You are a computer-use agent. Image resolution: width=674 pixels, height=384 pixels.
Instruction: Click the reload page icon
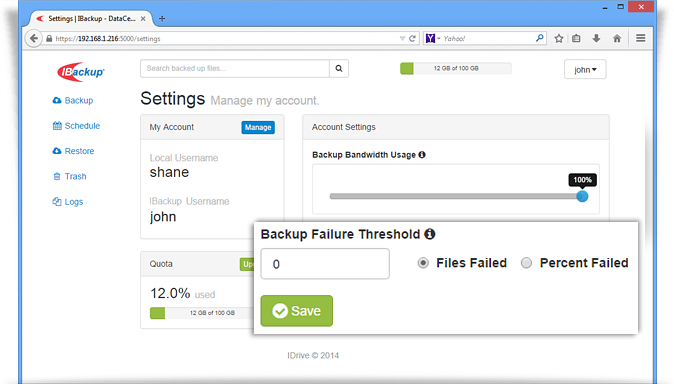412,38
